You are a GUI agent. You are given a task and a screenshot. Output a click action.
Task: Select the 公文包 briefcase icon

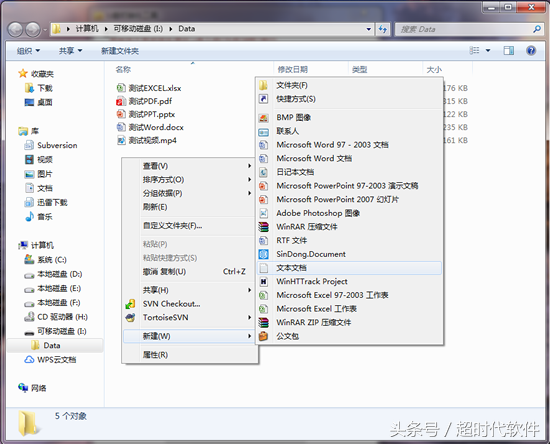(263, 336)
